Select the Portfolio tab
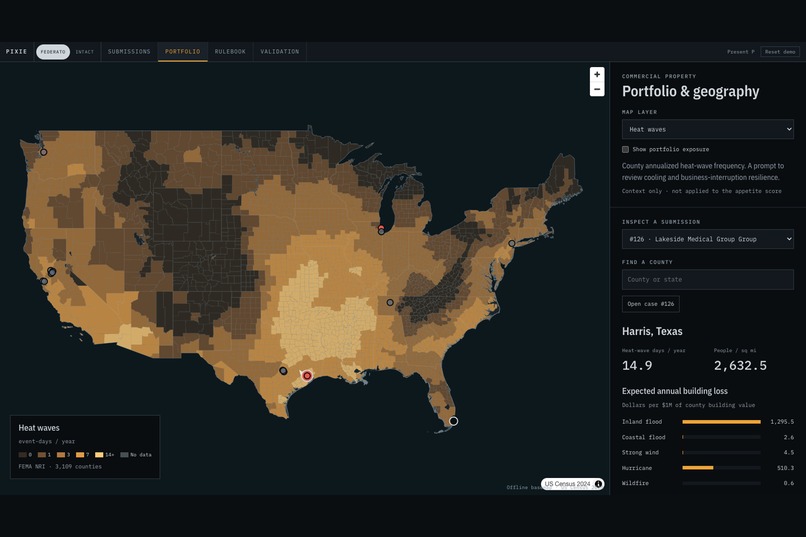Screen dimensions: 806x537 tap(182, 52)
